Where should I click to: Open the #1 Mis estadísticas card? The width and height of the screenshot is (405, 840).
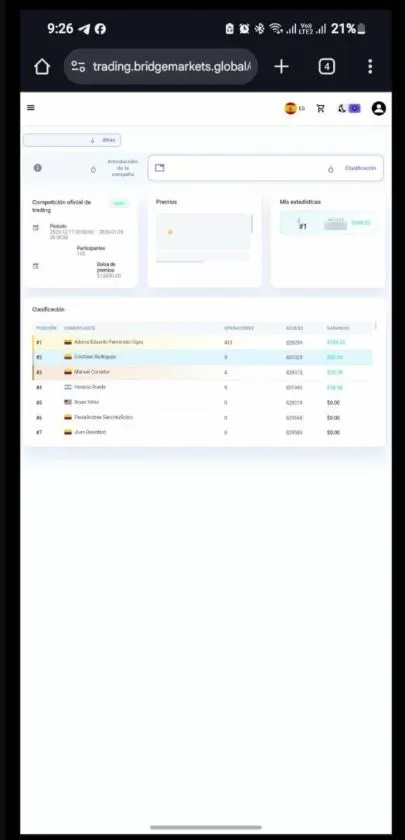click(328, 223)
